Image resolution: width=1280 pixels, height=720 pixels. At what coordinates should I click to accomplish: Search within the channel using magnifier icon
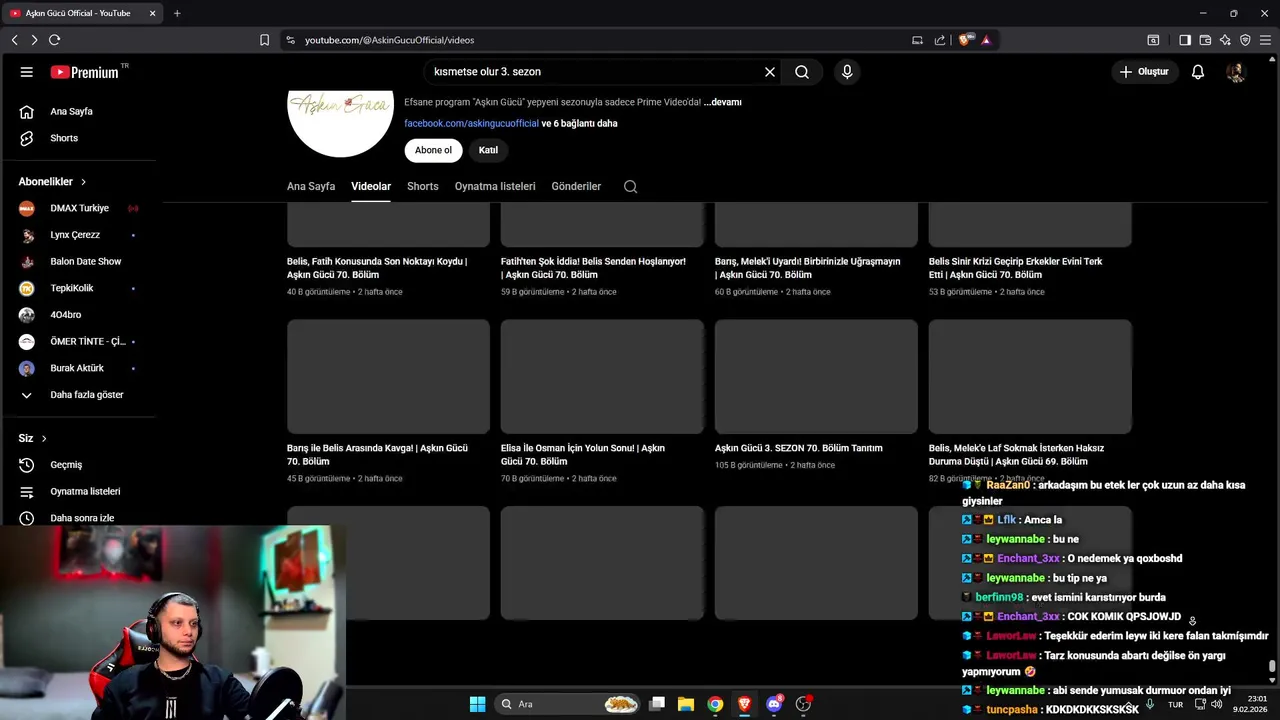630,186
